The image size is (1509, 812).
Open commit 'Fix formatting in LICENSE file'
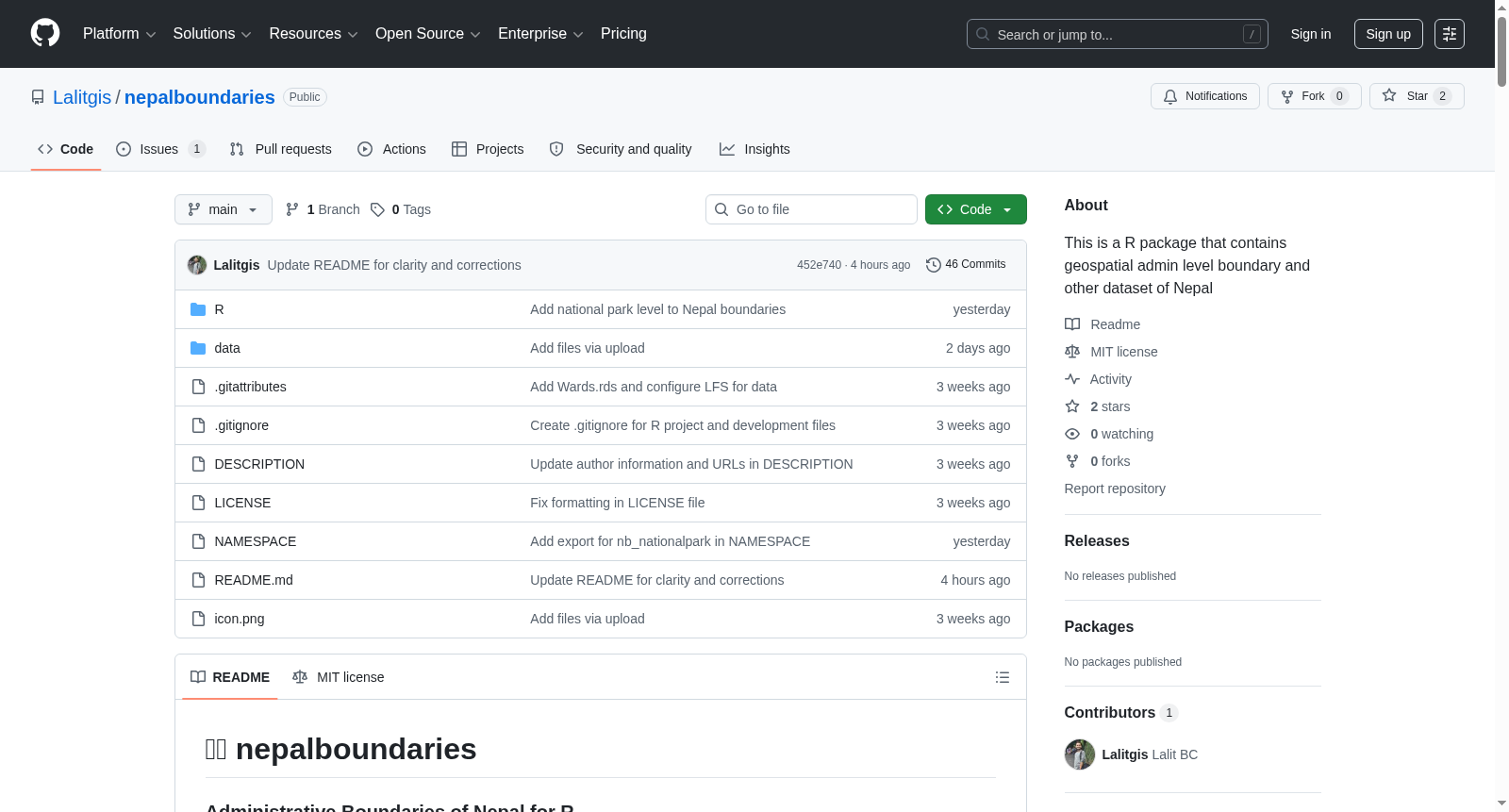click(x=618, y=503)
